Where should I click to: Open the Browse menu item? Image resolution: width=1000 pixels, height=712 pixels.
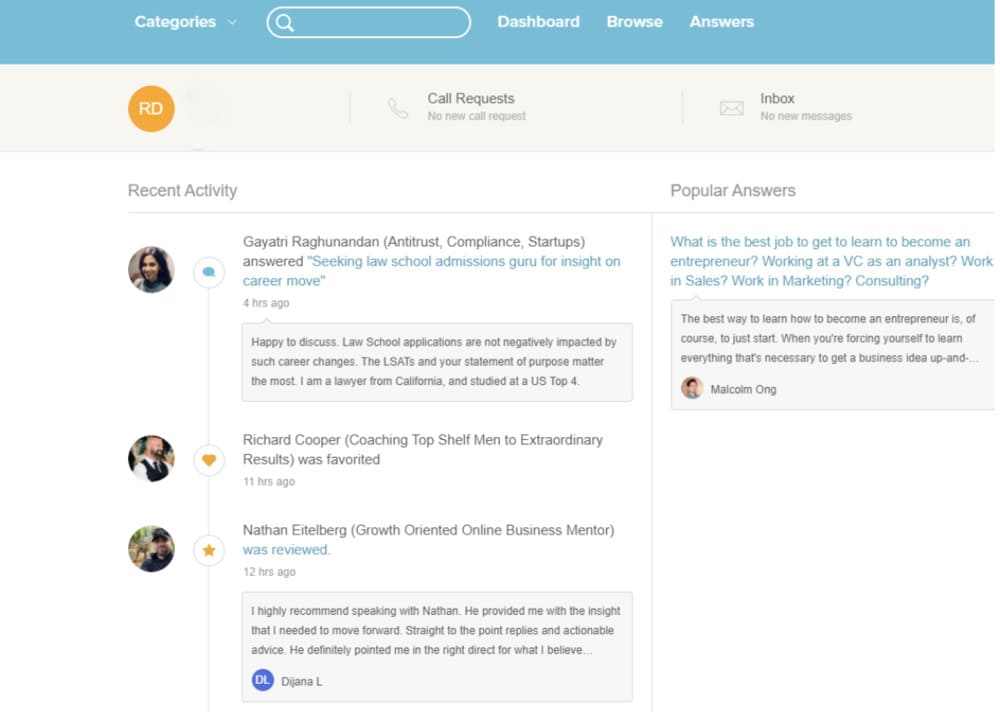pyautogui.click(x=635, y=22)
